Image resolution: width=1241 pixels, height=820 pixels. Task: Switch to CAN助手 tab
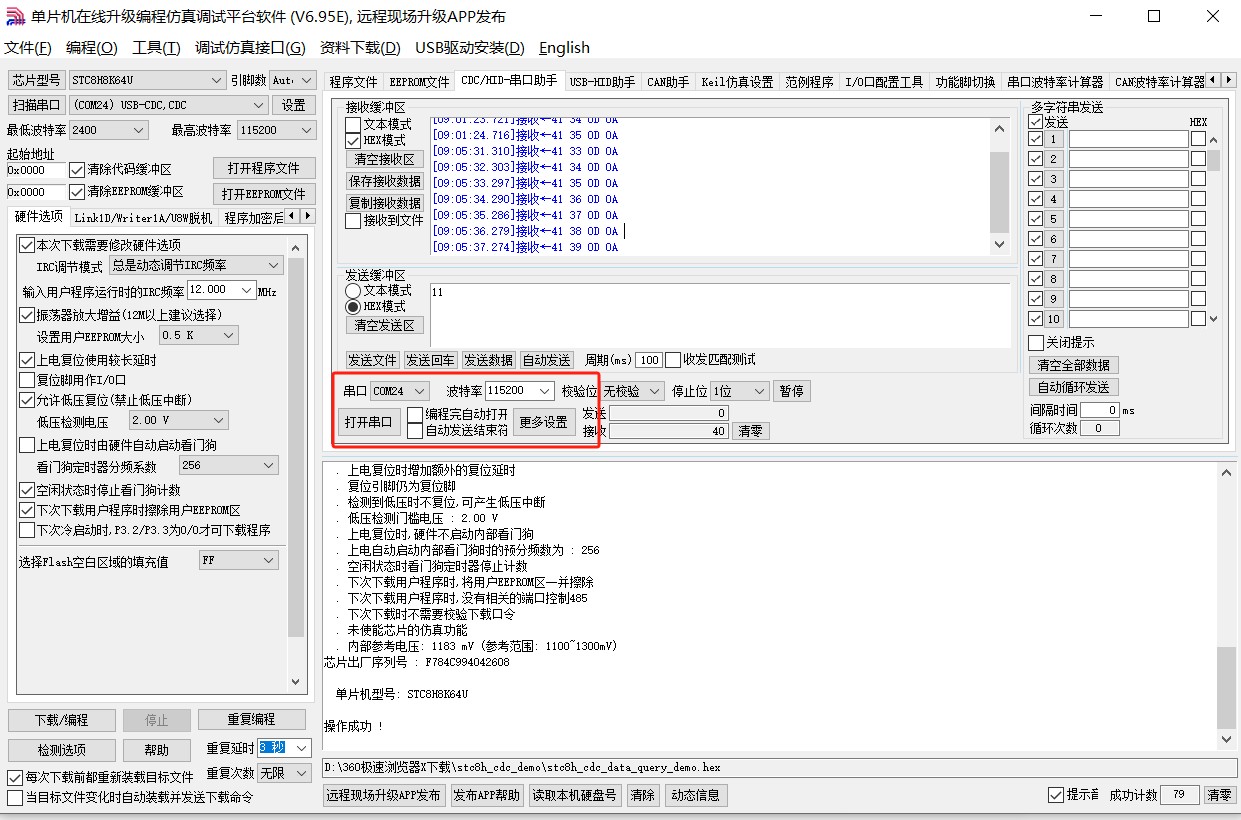coord(668,82)
